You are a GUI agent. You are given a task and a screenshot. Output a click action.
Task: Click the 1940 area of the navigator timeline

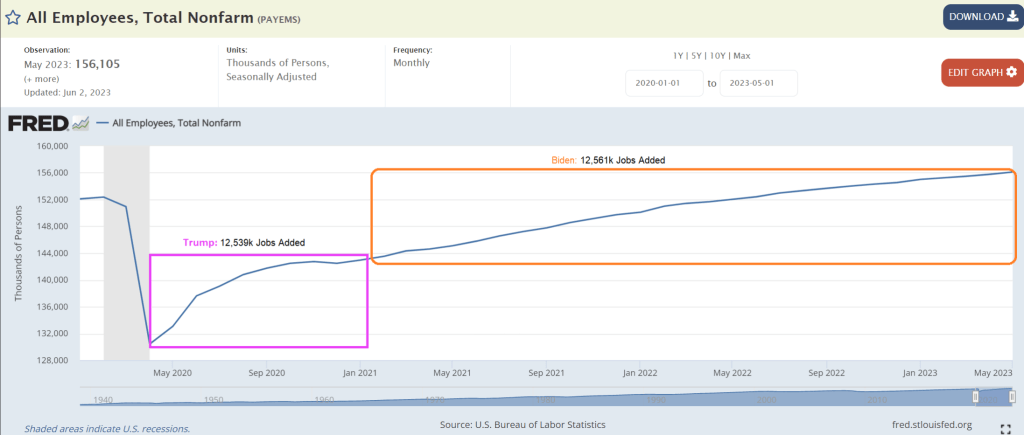[102, 399]
